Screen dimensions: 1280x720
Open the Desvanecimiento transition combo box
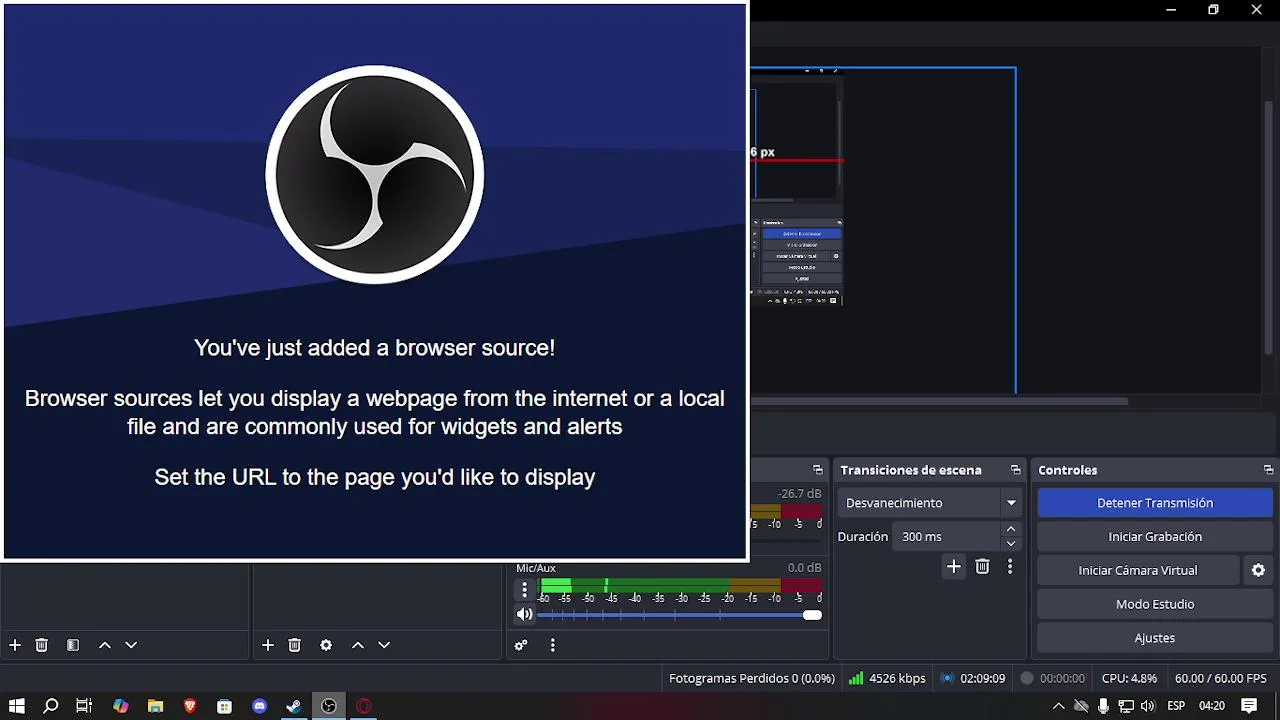point(929,503)
